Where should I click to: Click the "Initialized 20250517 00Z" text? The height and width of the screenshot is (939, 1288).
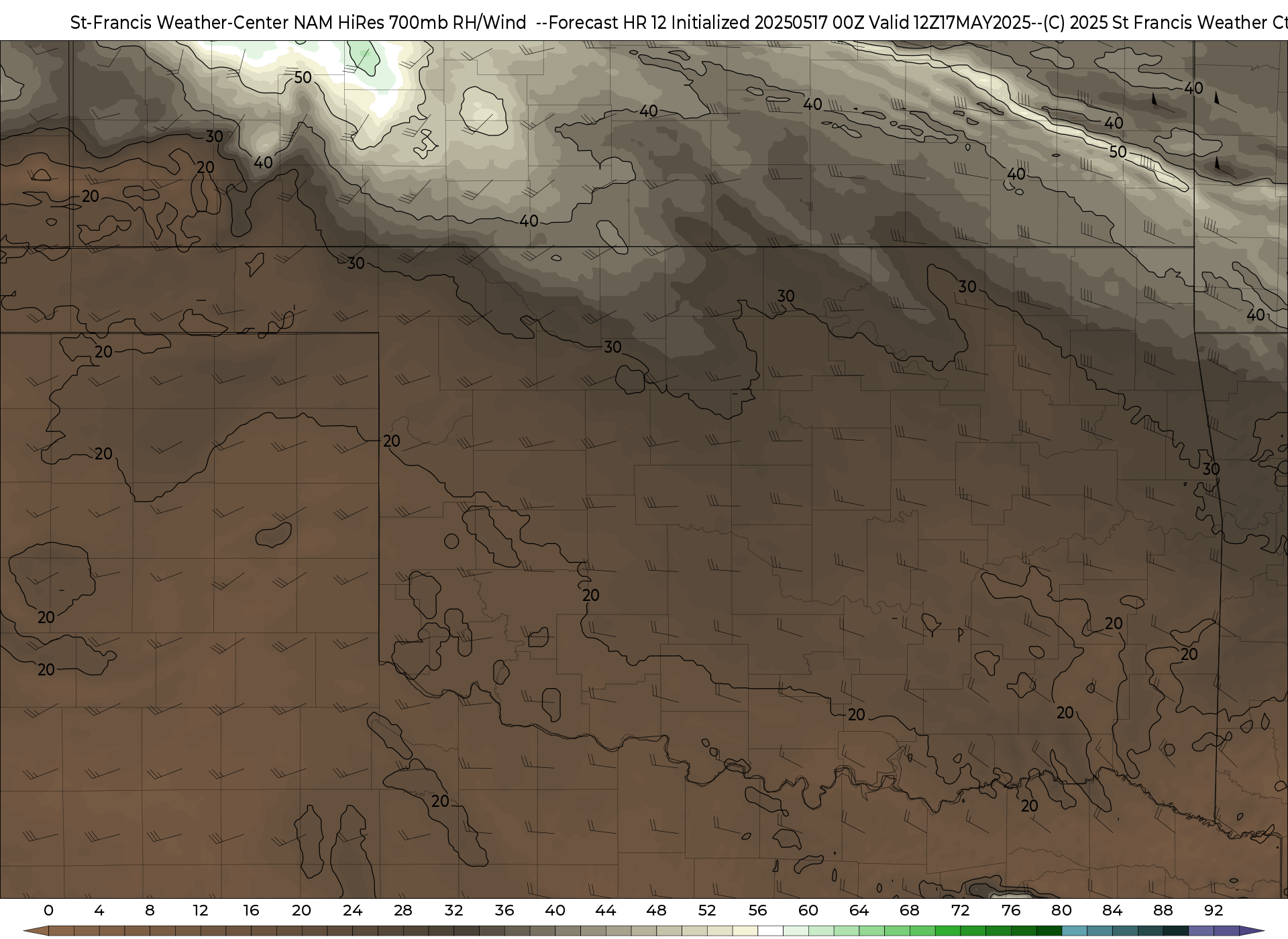click(767, 23)
